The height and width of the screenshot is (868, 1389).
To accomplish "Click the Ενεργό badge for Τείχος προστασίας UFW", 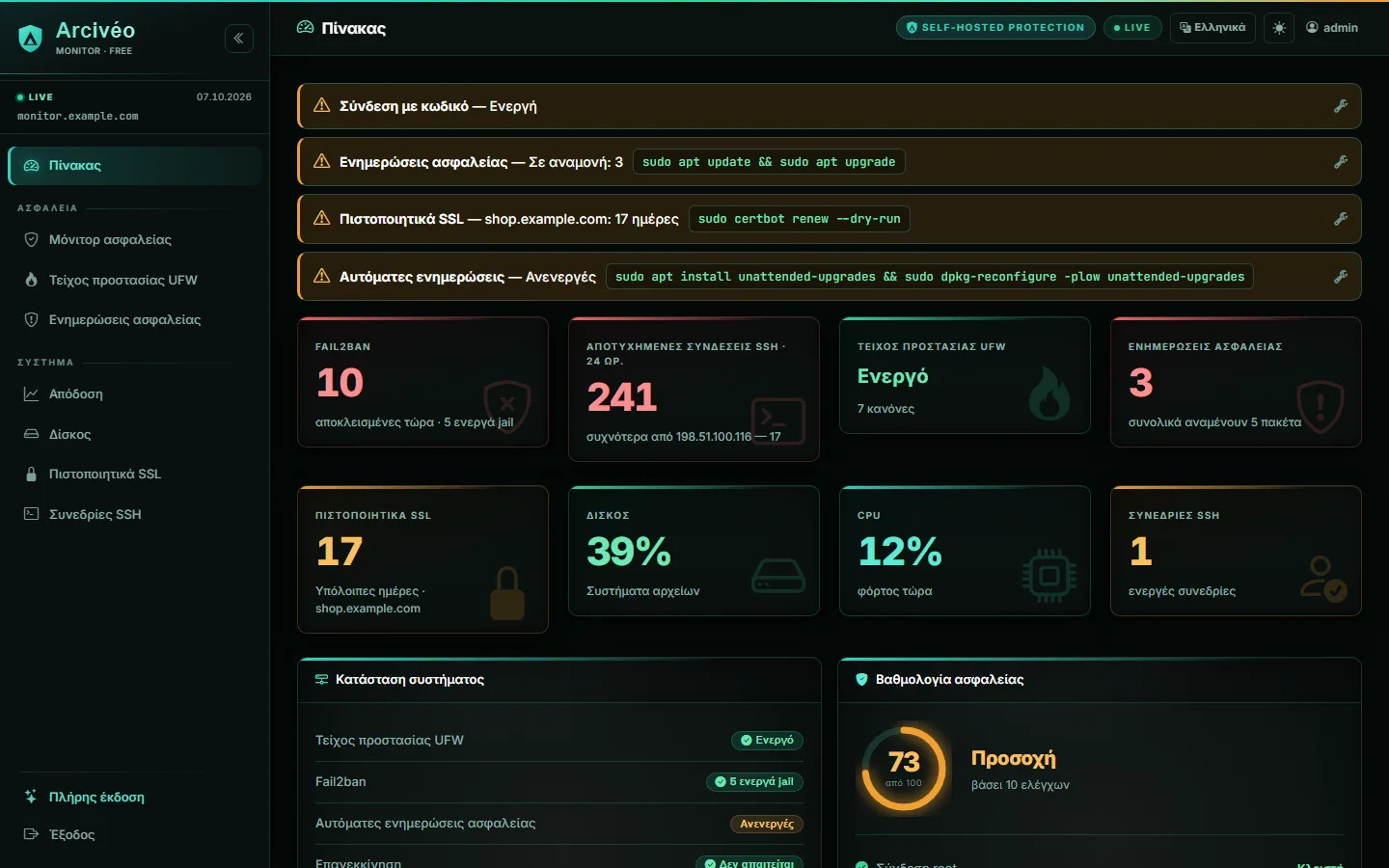I will [767, 741].
